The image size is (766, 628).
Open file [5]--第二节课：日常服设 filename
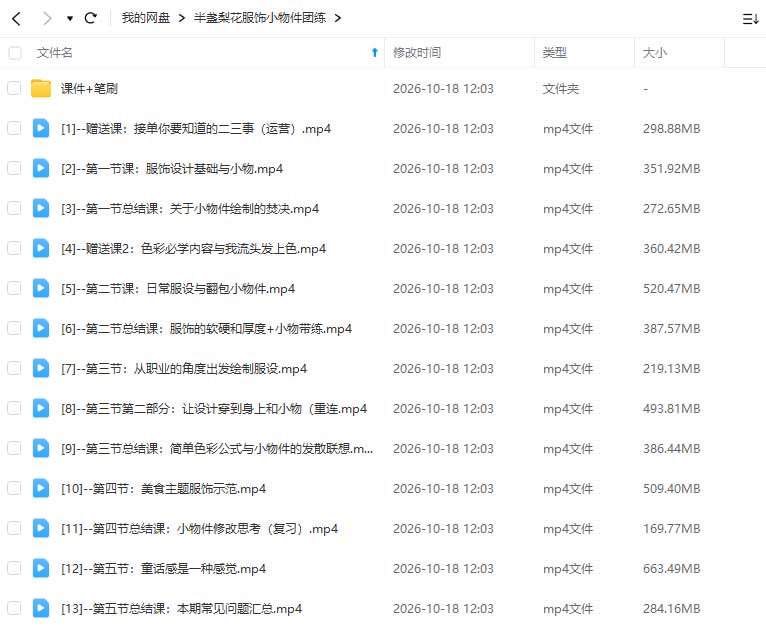[178, 289]
